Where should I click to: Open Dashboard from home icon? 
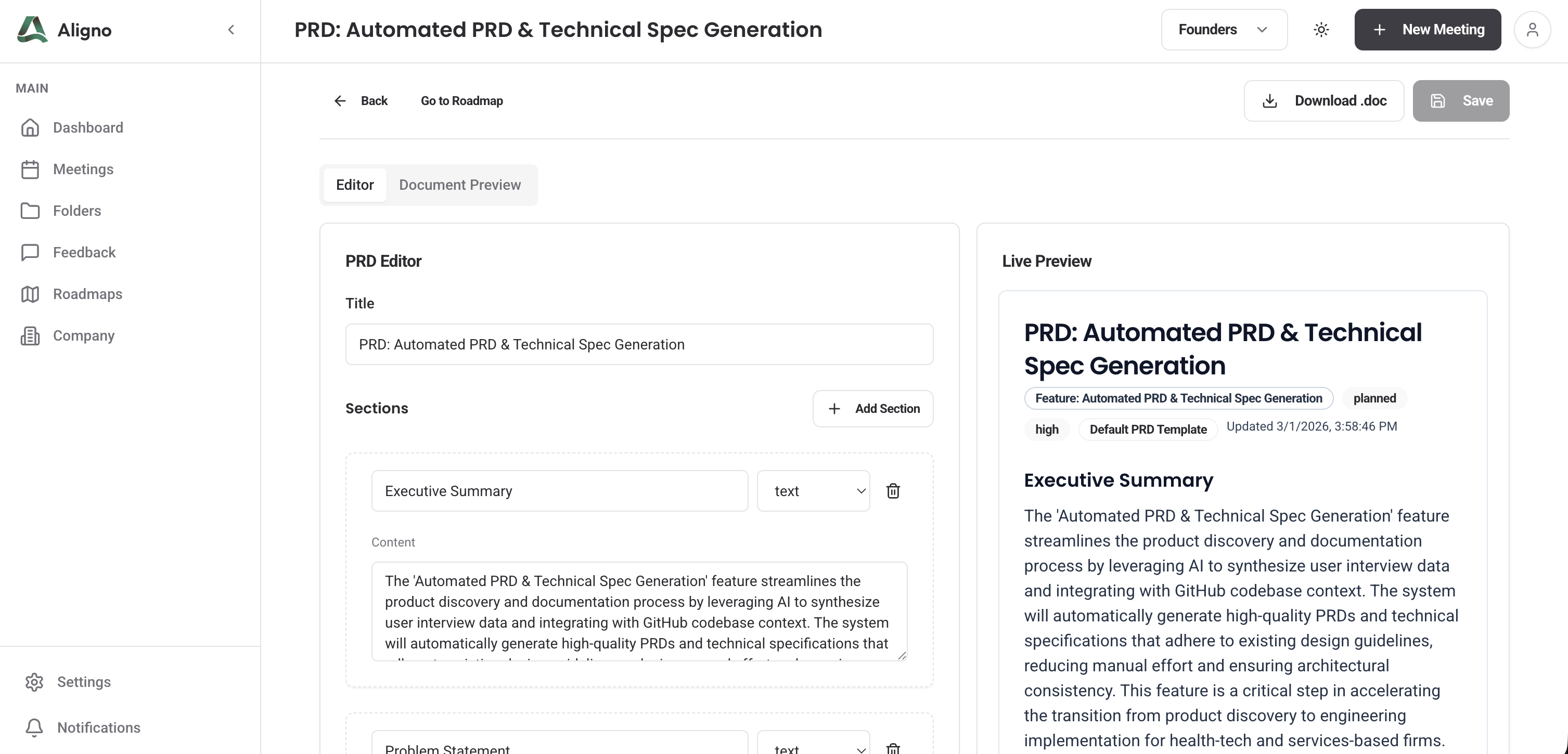(30, 128)
